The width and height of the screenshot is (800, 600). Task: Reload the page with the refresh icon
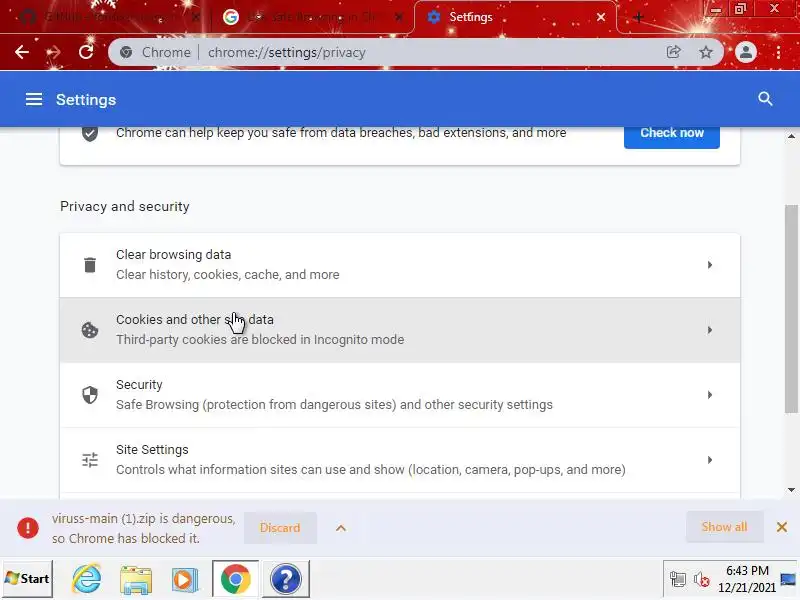click(86, 52)
